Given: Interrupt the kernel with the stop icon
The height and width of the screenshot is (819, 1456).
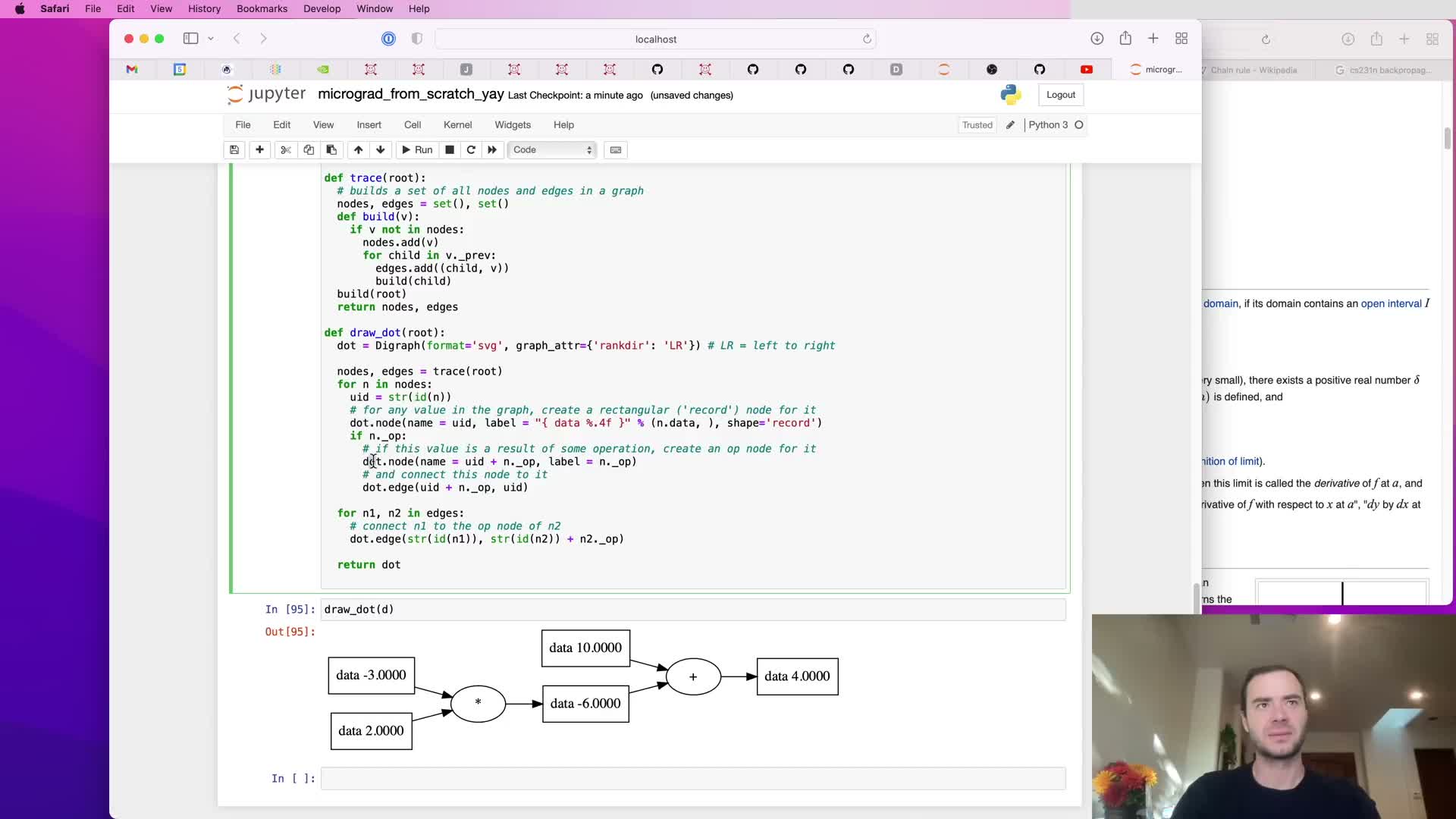Looking at the screenshot, I should click(x=450, y=149).
